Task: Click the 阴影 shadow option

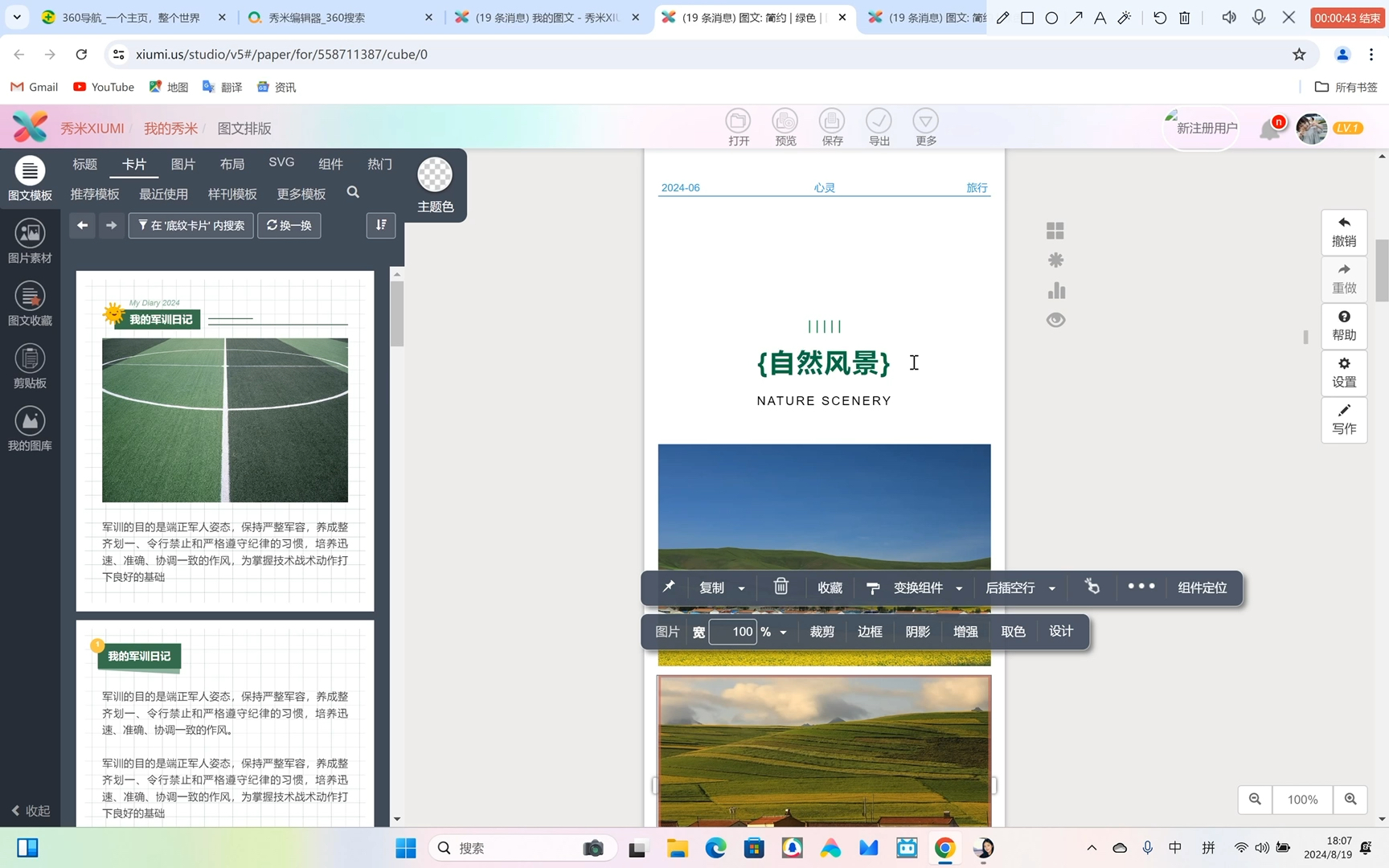Action: [x=917, y=632]
